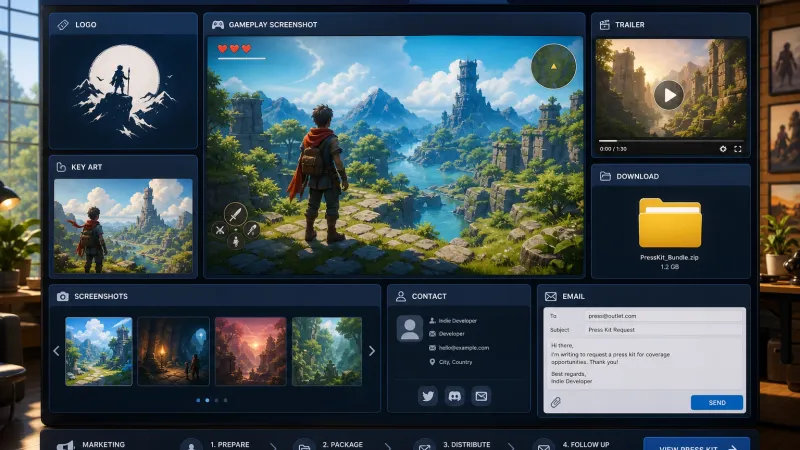Open trailer settings gear

723,149
